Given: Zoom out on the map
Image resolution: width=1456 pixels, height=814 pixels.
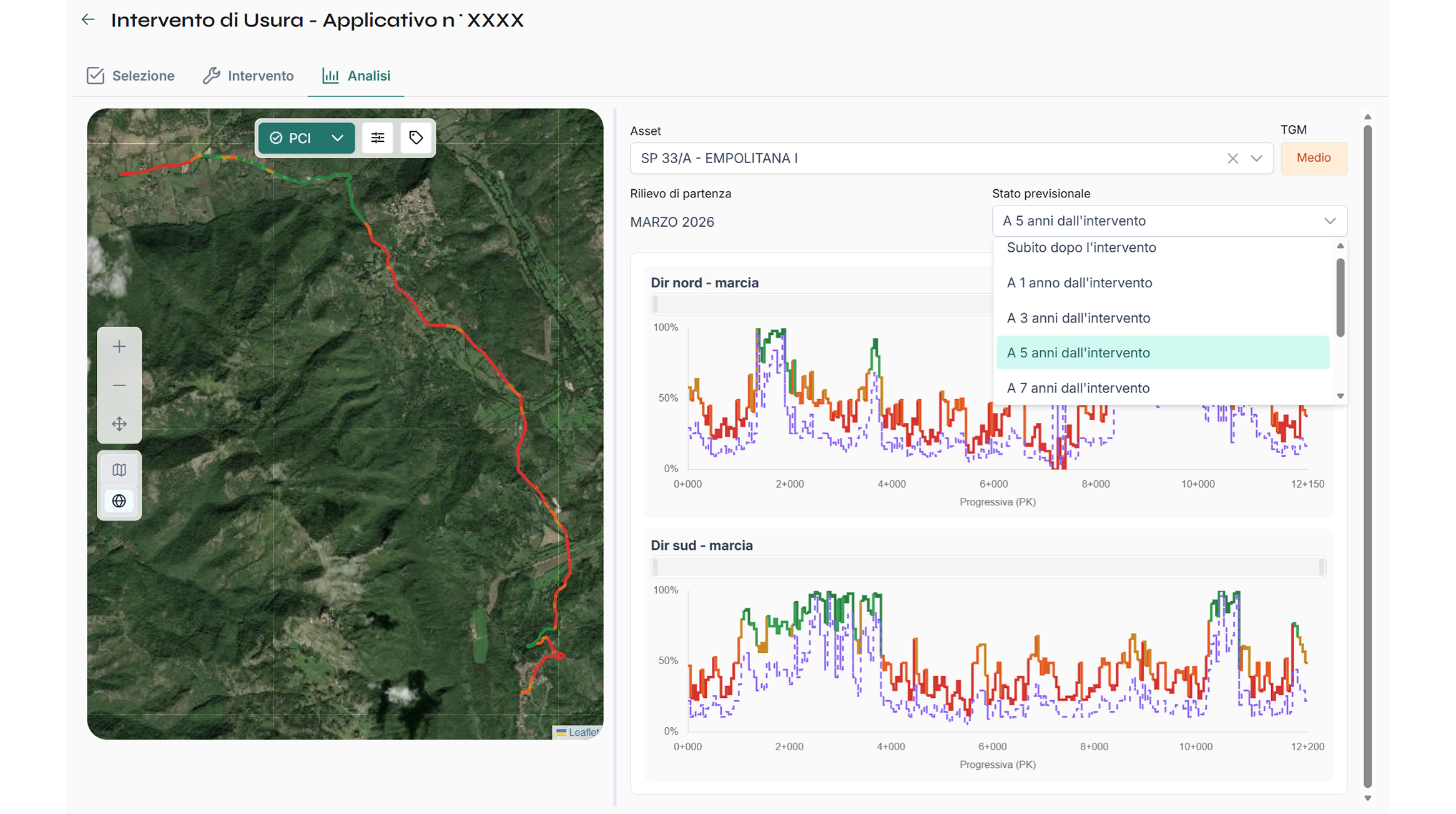Looking at the screenshot, I should [x=119, y=385].
